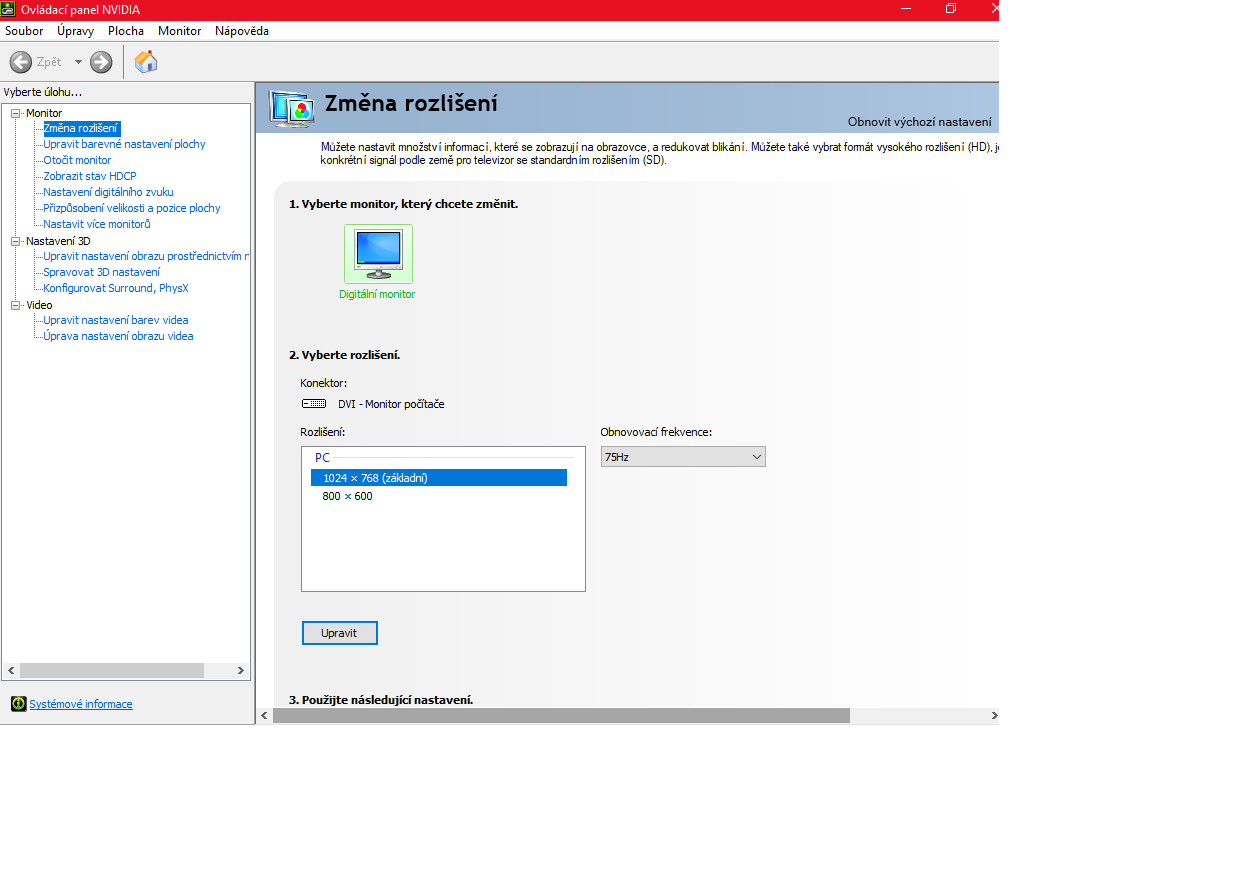Click the DVI connector icon
This screenshot has height=869, width=1259.
(x=314, y=404)
